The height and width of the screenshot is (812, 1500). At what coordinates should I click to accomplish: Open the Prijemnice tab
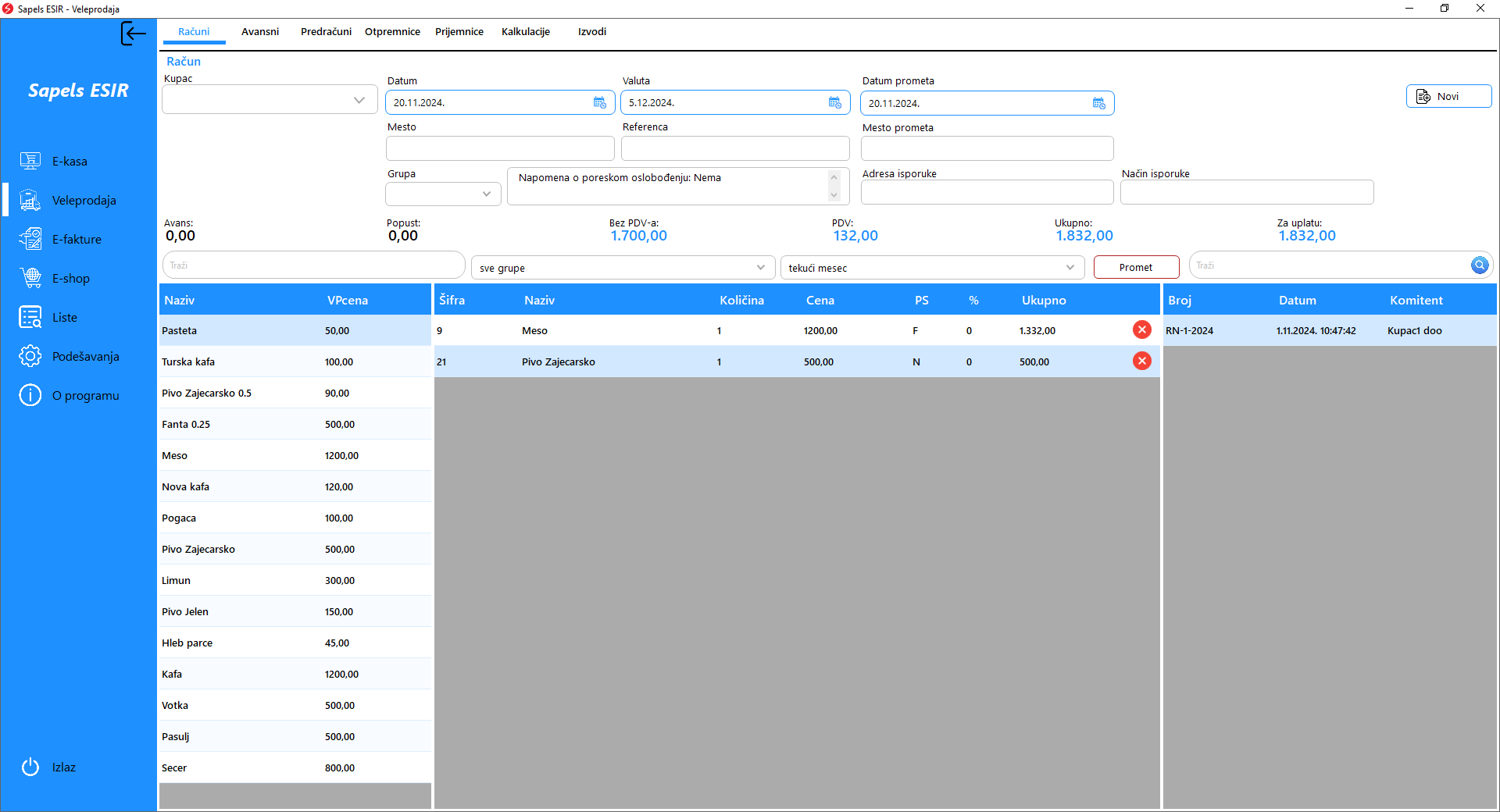459,32
